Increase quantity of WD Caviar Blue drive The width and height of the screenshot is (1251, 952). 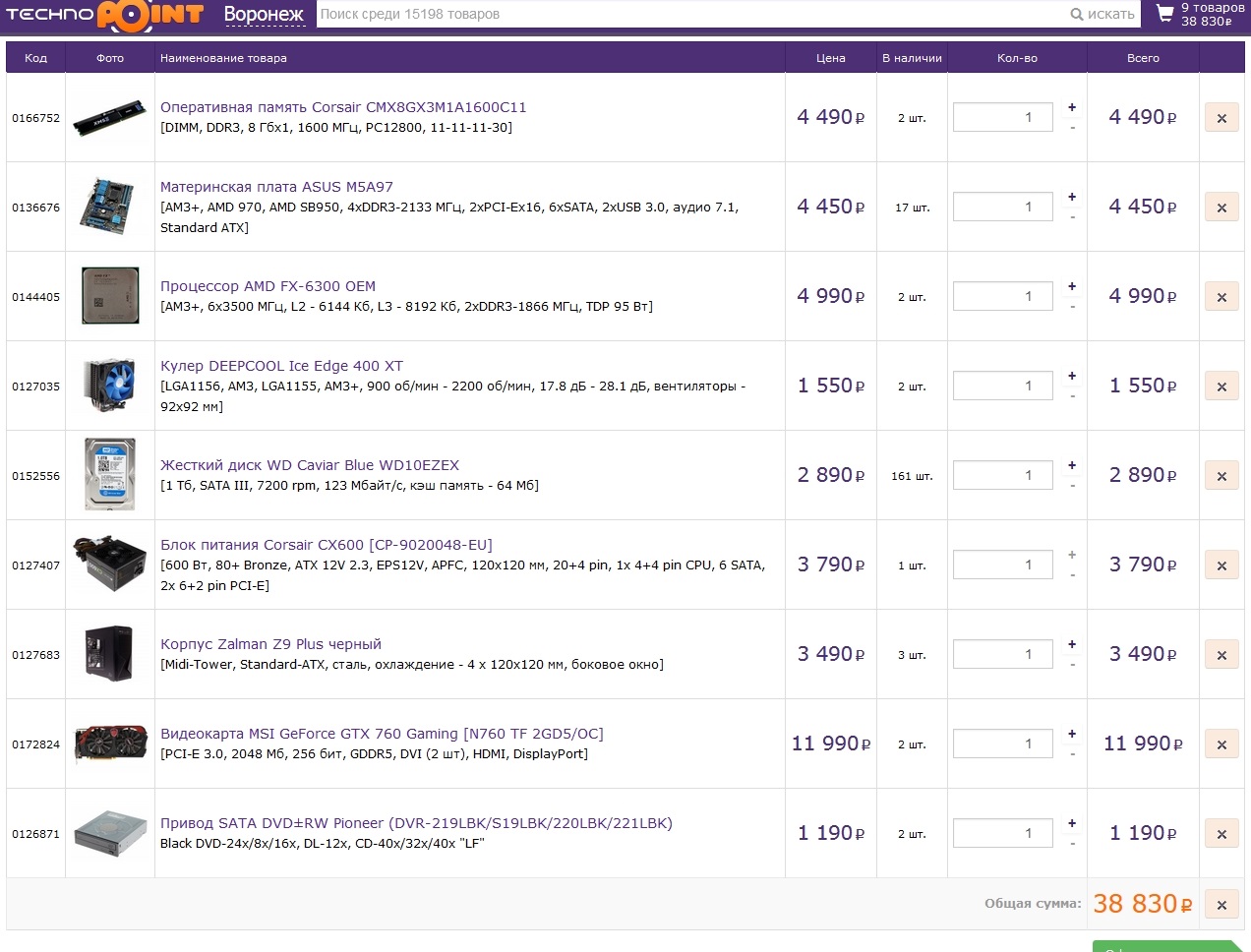[x=1072, y=465]
